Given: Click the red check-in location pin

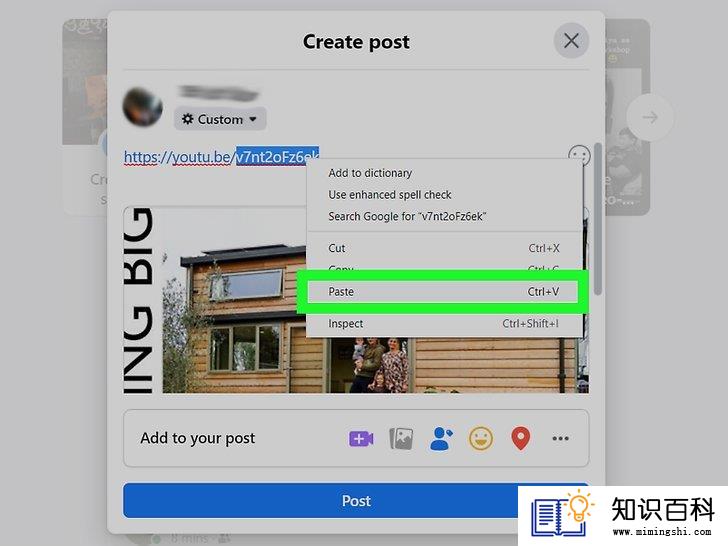Looking at the screenshot, I should (520, 438).
